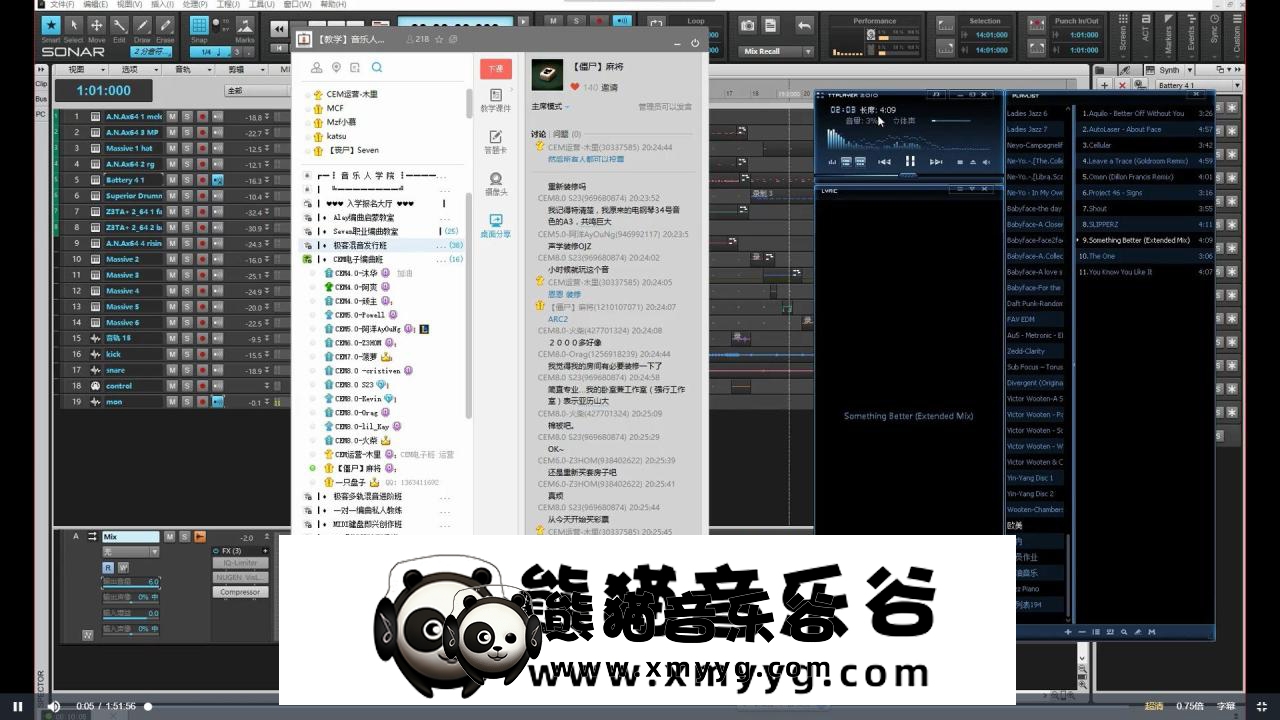Open the 音轨 tracks menu

tap(186, 70)
